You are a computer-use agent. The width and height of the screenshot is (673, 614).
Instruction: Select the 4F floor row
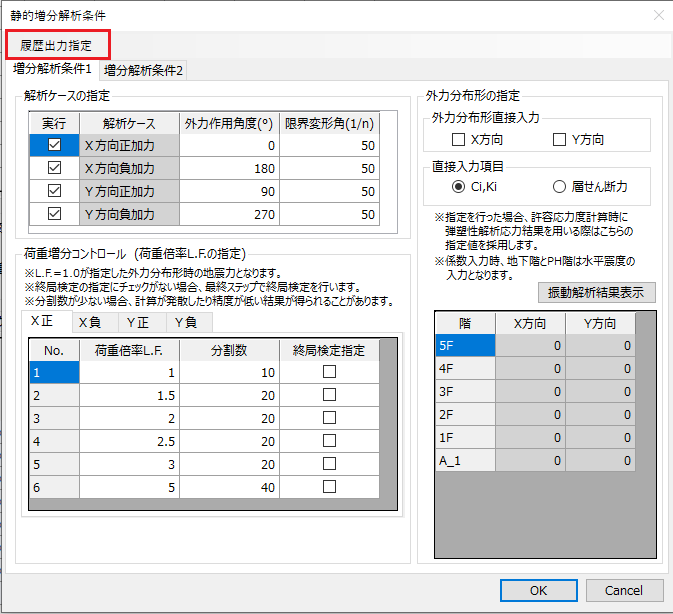(x=465, y=369)
